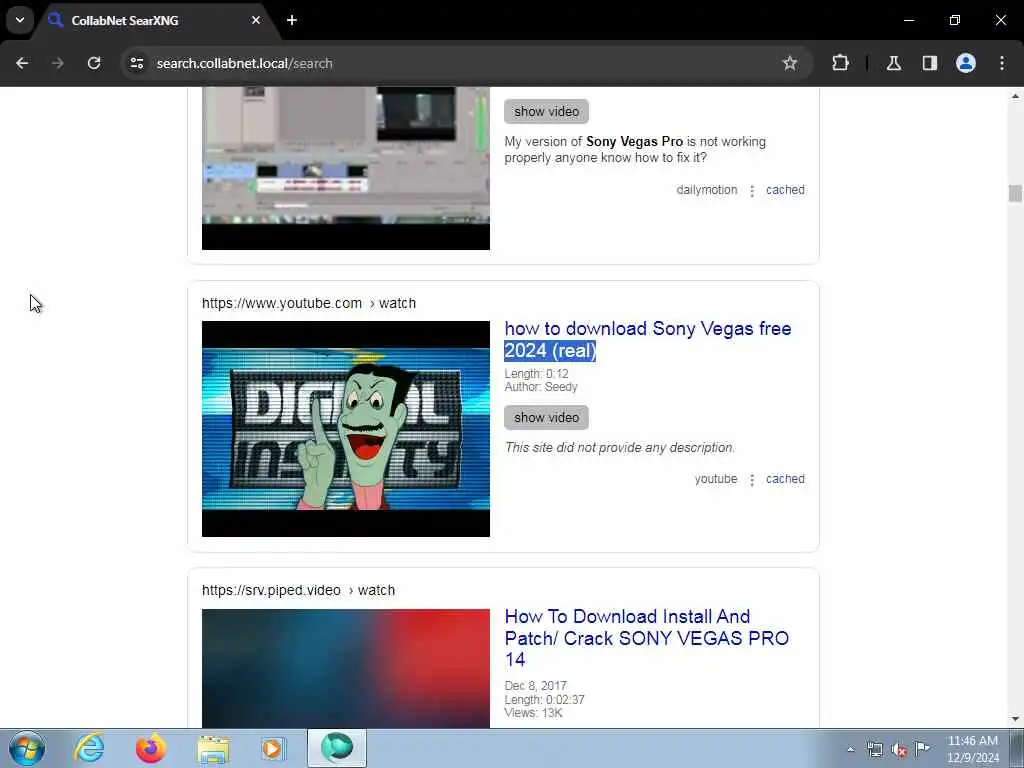Reload the search results page
This screenshot has height=768, width=1024.
click(94, 63)
